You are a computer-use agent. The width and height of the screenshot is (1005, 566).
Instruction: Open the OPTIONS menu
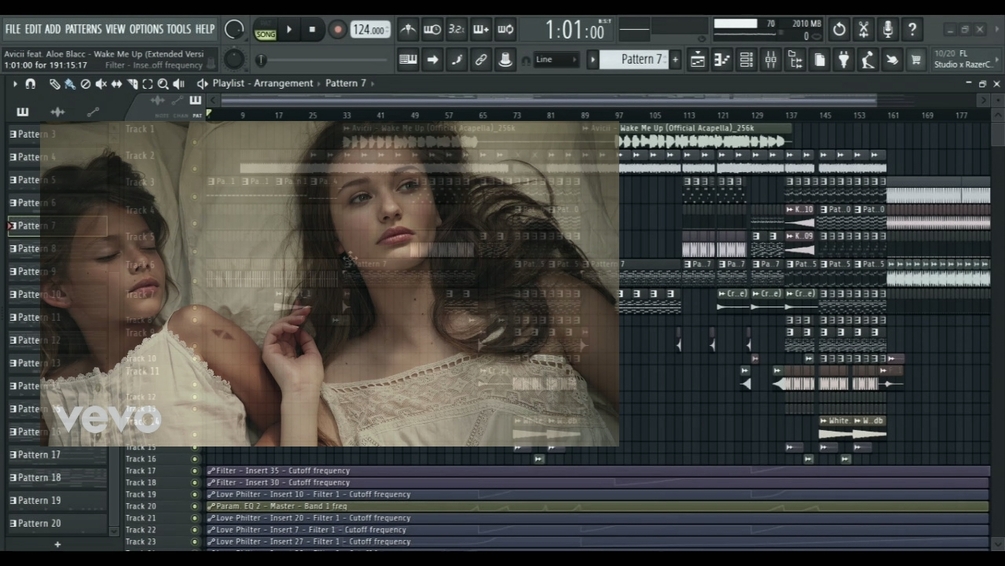(147, 29)
